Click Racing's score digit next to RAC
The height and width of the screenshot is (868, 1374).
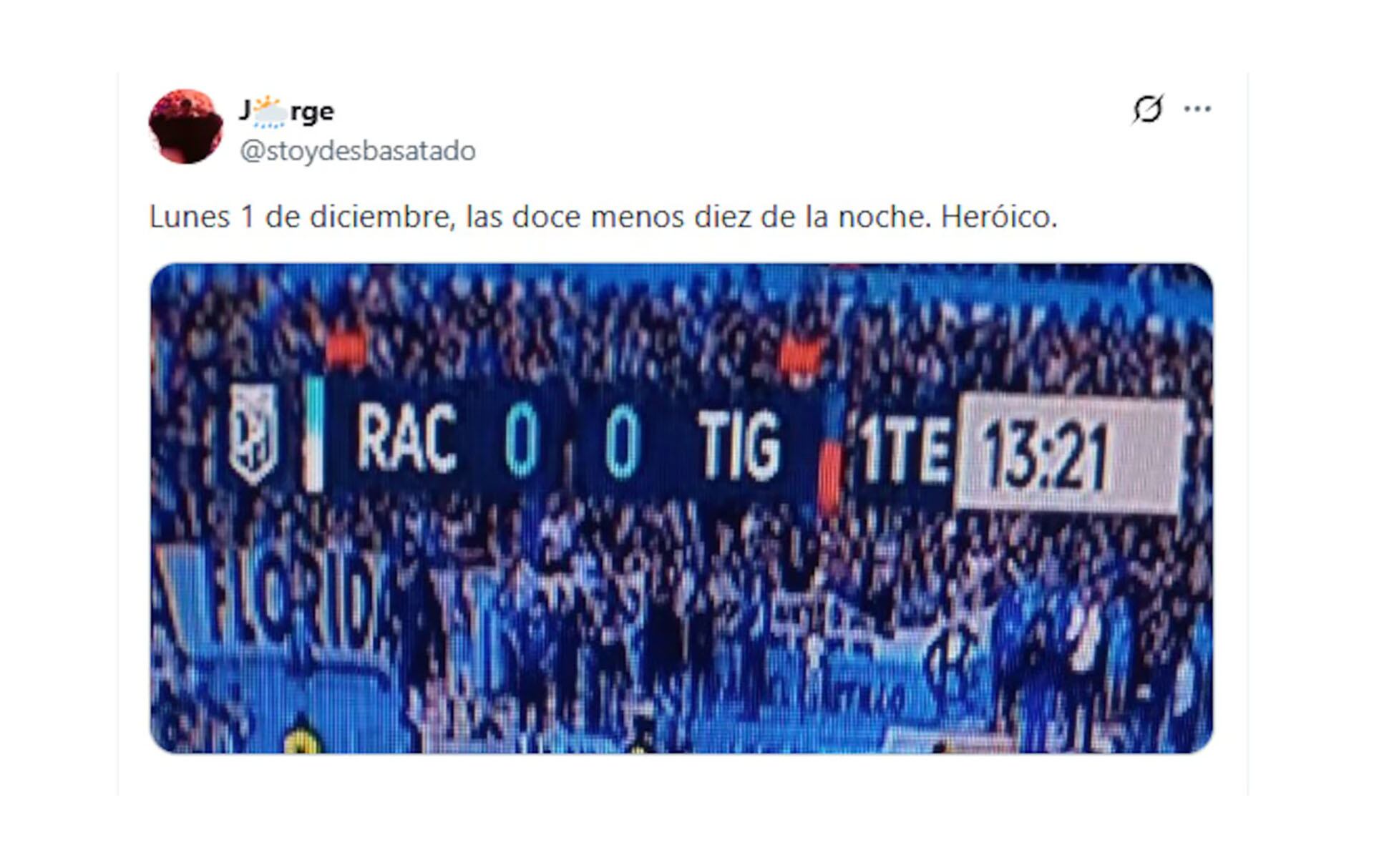[x=521, y=441]
